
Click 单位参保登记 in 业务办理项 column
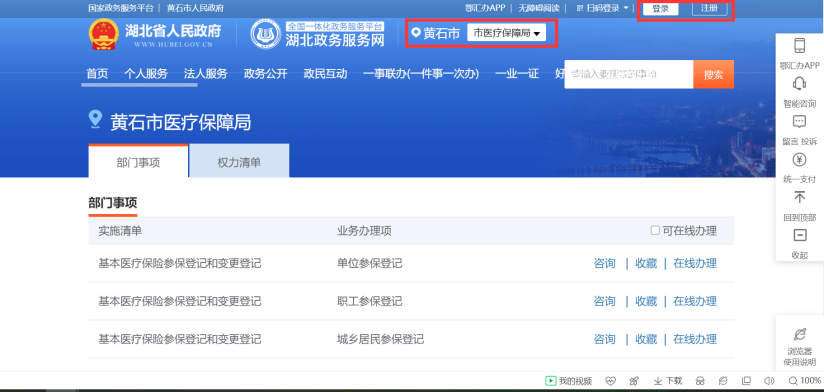coord(369,263)
